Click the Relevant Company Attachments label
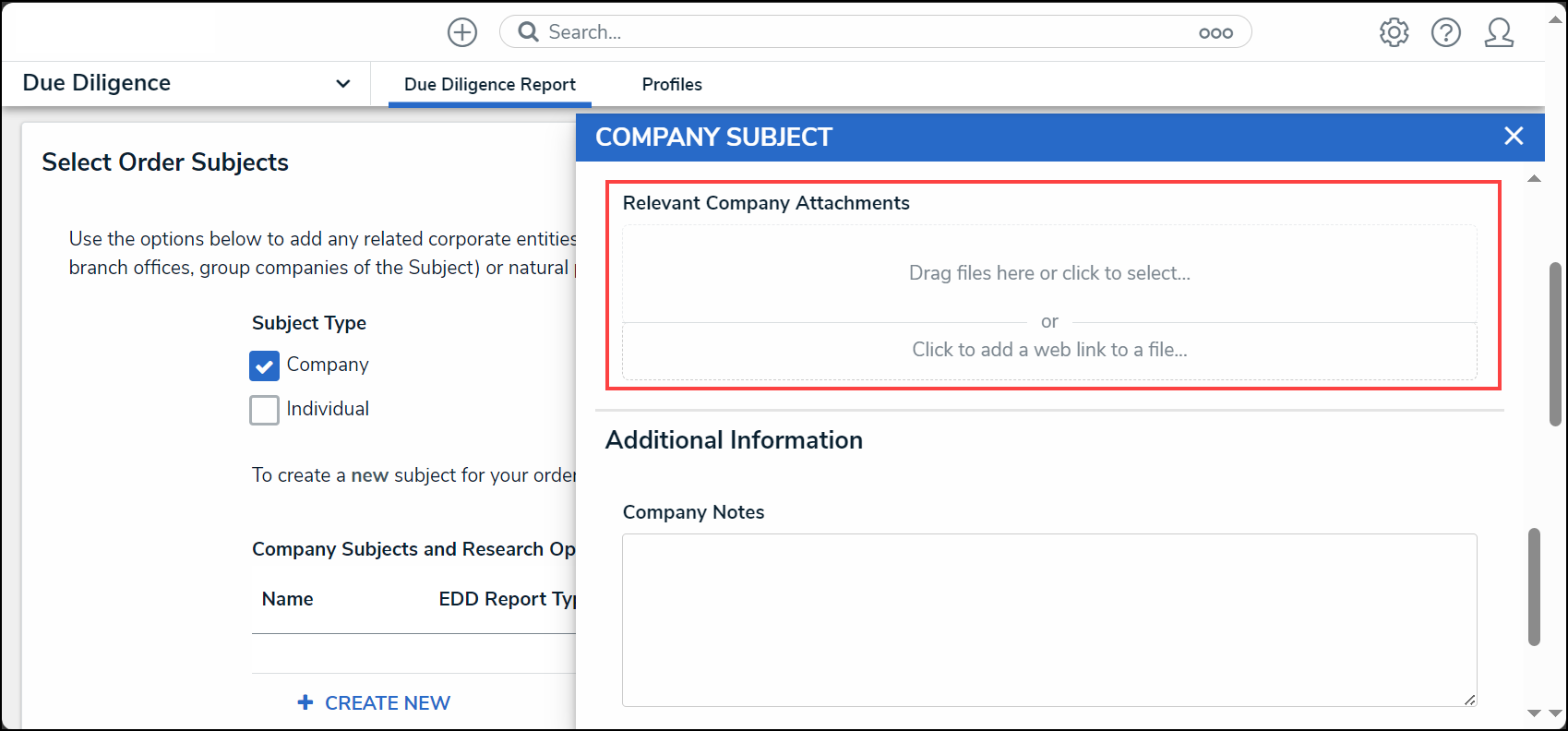Screen dimensions: 1568x731 (x=766, y=203)
